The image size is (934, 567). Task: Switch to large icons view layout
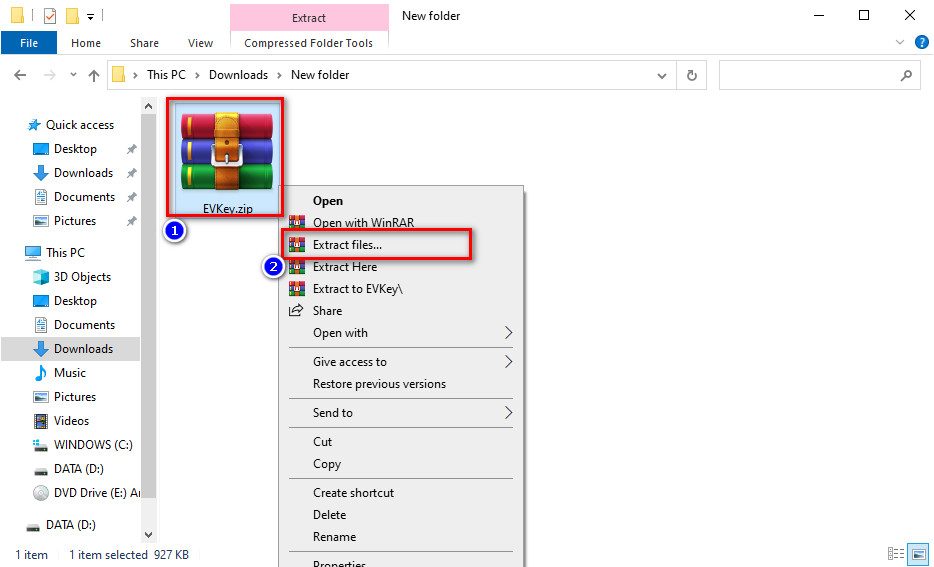[919, 554]
